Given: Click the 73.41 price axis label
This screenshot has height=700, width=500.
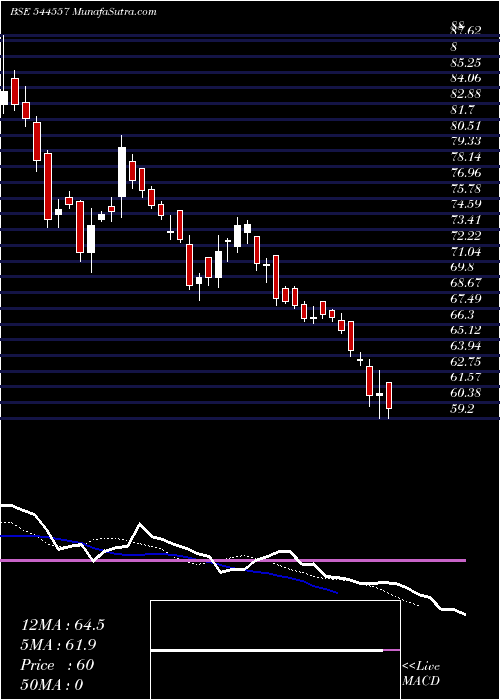Looking at the screenshot, I should 466,220.
